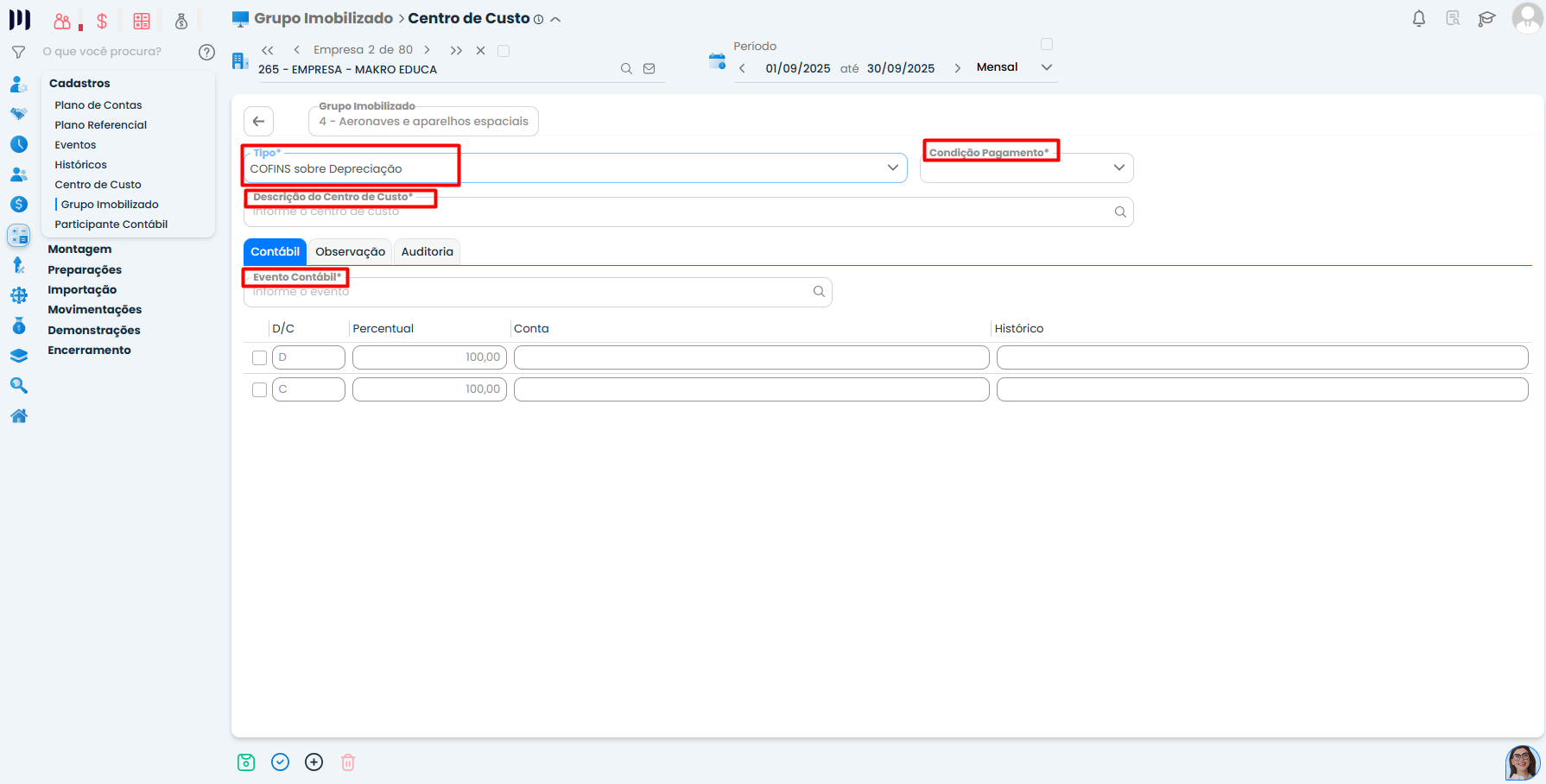
Task: Click search icon in Evento Contábil field
Action: pyautogui.click(x=819, y=292)
